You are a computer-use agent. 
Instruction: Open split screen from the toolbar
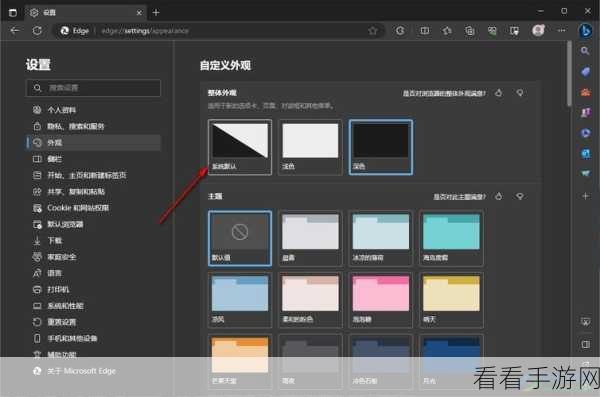[424, 31]
